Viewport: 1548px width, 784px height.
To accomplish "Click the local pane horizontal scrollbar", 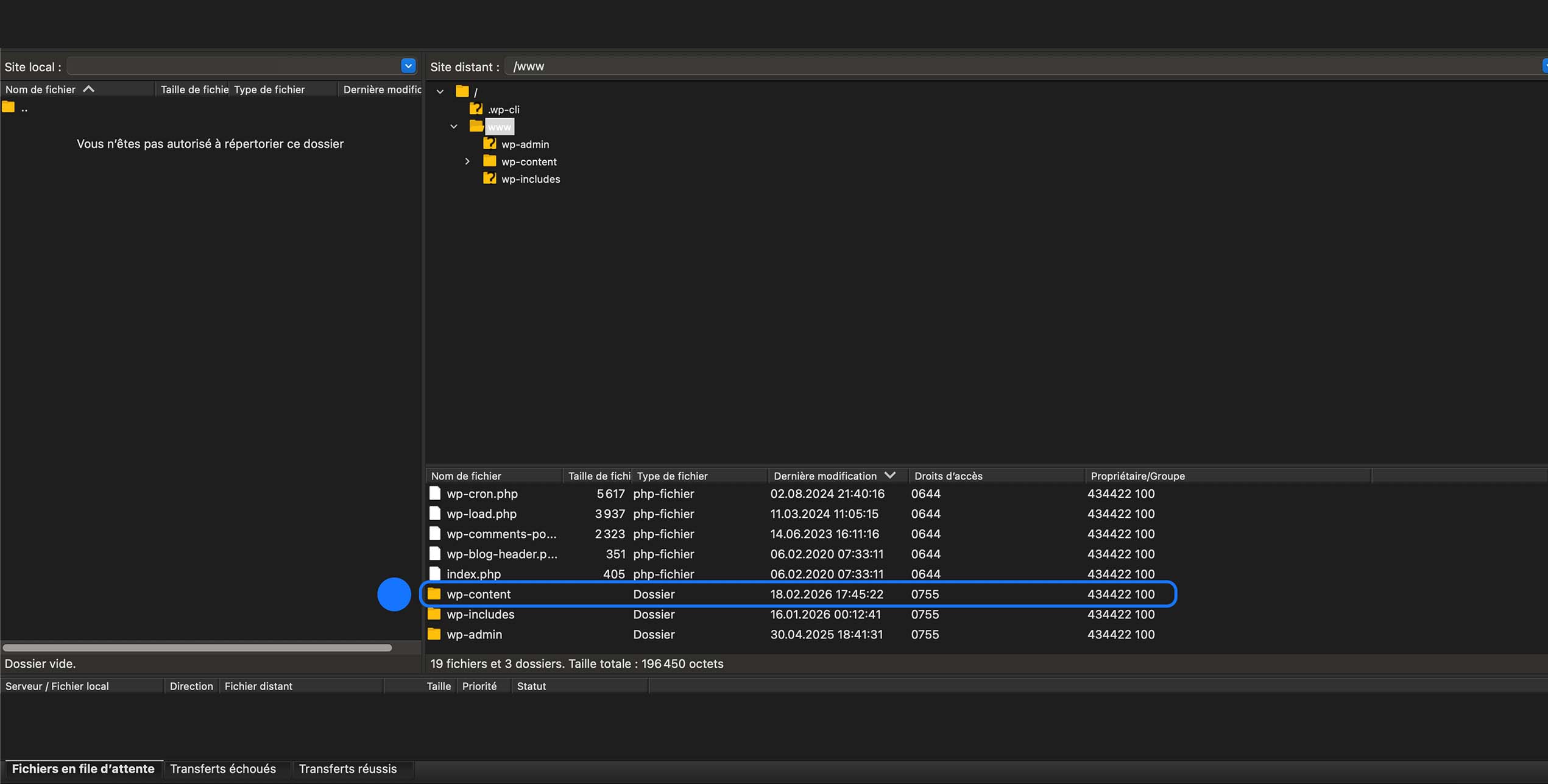I will tap(197, 648).
